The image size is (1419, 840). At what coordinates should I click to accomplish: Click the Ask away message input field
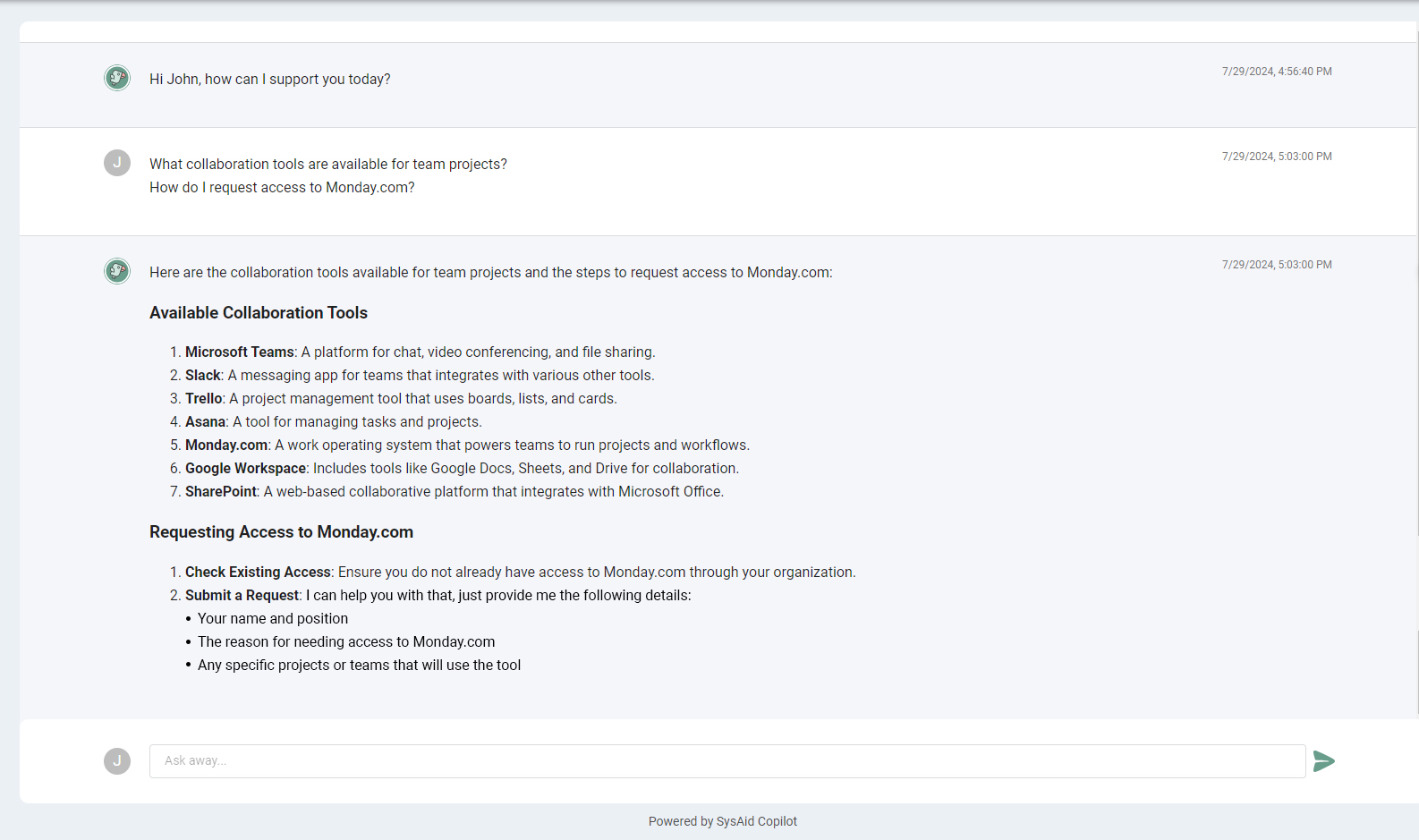[x=727, y=761]
